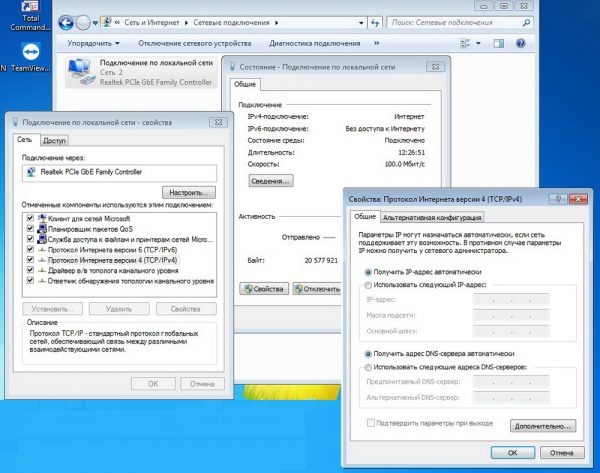Click Свойства shield button in status window

pos(264,289)
